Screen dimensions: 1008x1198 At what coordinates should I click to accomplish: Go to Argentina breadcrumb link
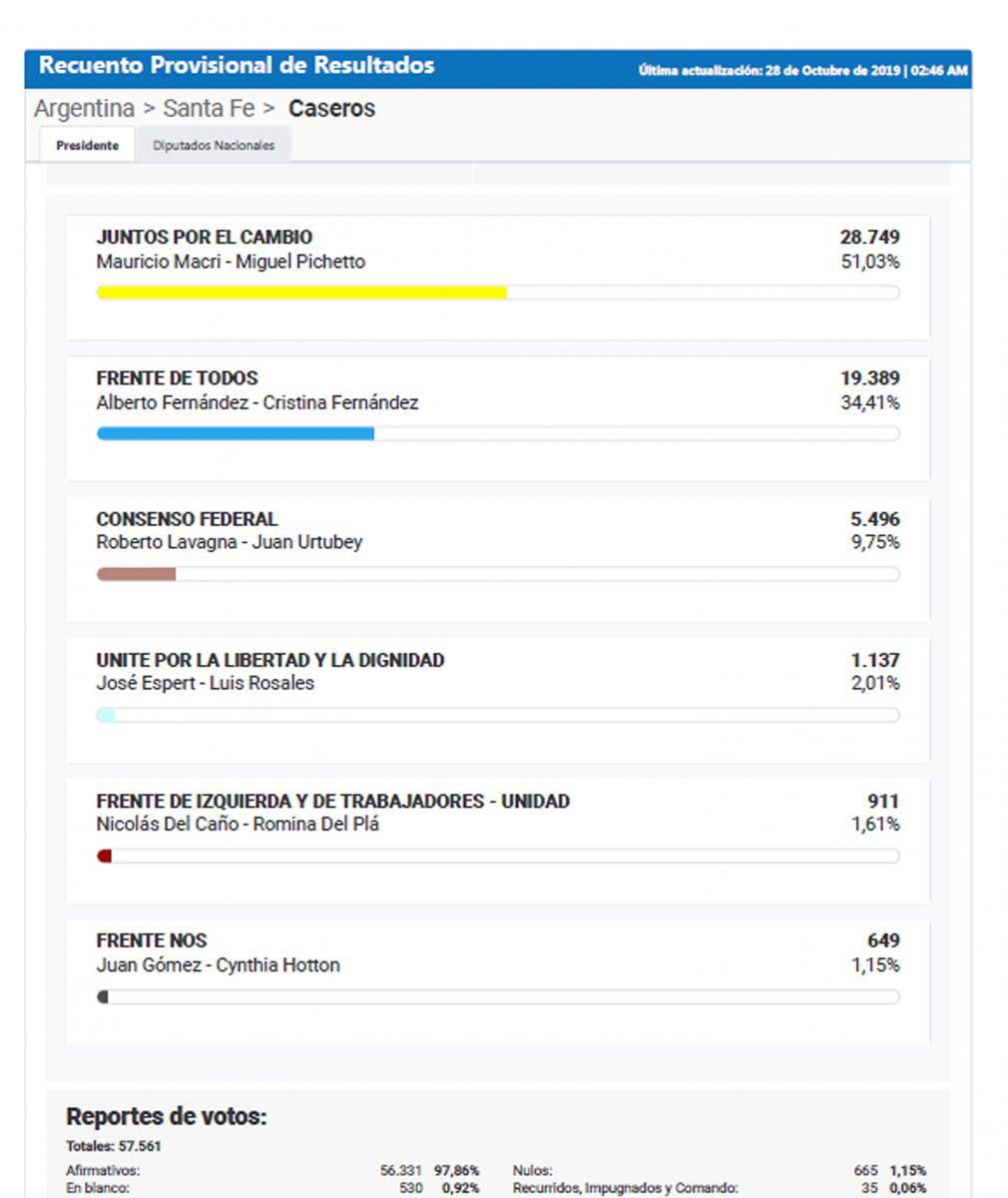tap(84, 109)
